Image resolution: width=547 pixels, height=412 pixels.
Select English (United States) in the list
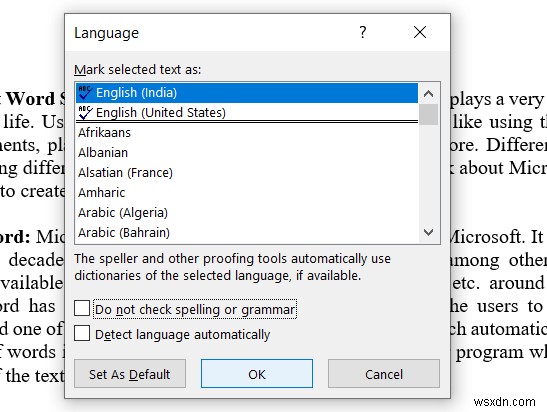click(247, 112)
